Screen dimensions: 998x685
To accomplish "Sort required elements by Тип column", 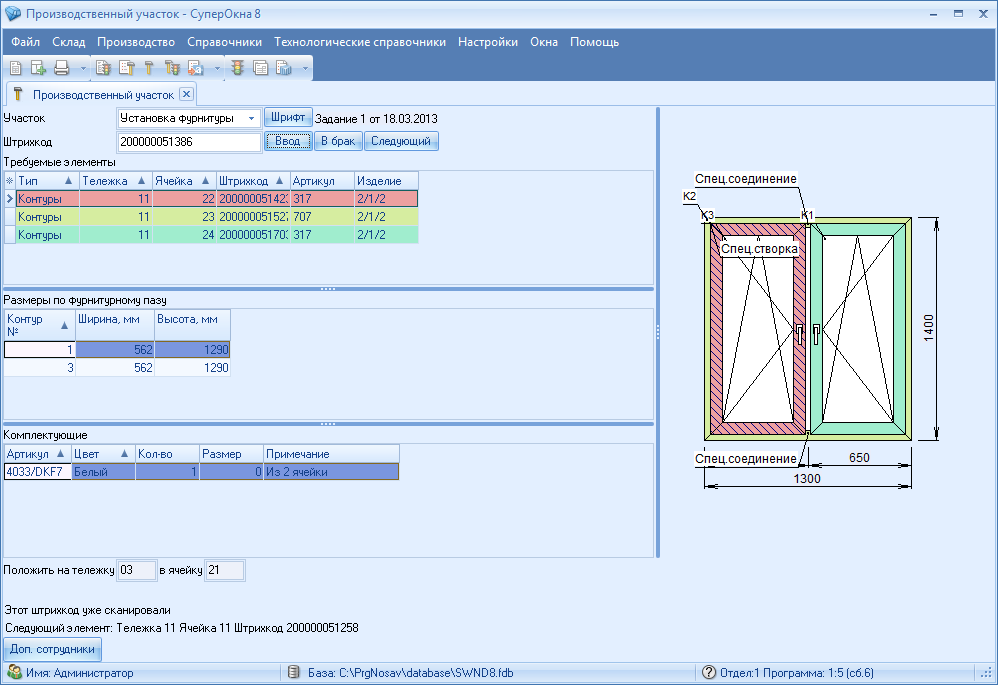I will pos(47,181).
